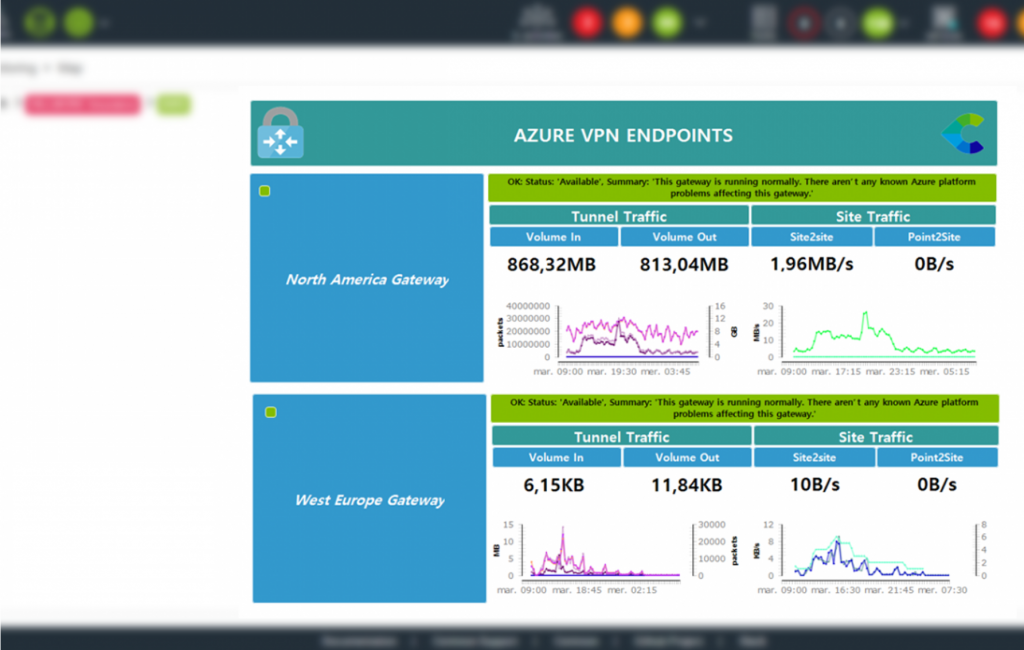Click West Europe gateway OK status message
The height and width of the screenshot is (650, 1024).
coord(744,408)
